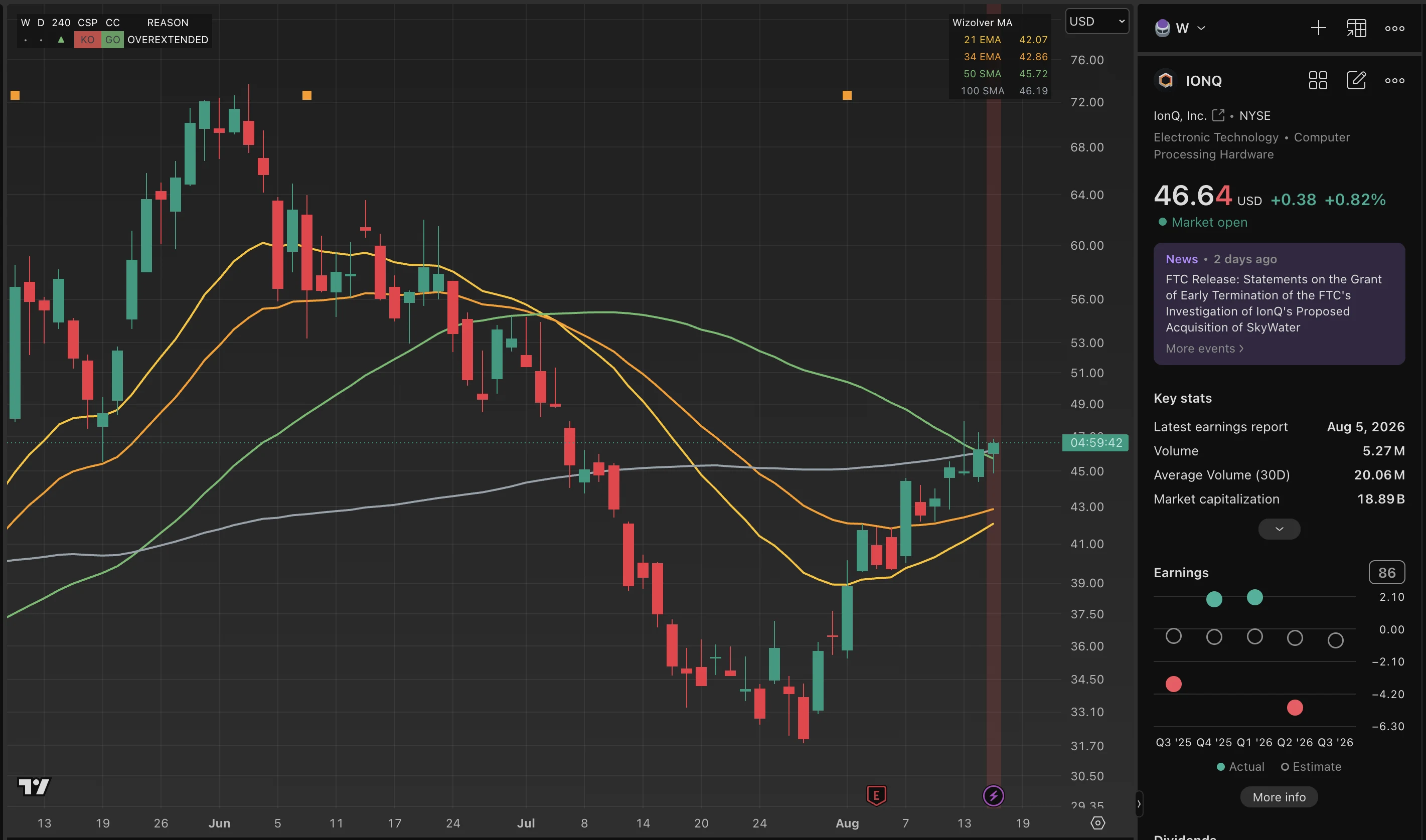Image resolution: width=1426 pixels, height=840 pixels.
Task: Open chart time zone settings icon
Action: tap(1097, 823)
